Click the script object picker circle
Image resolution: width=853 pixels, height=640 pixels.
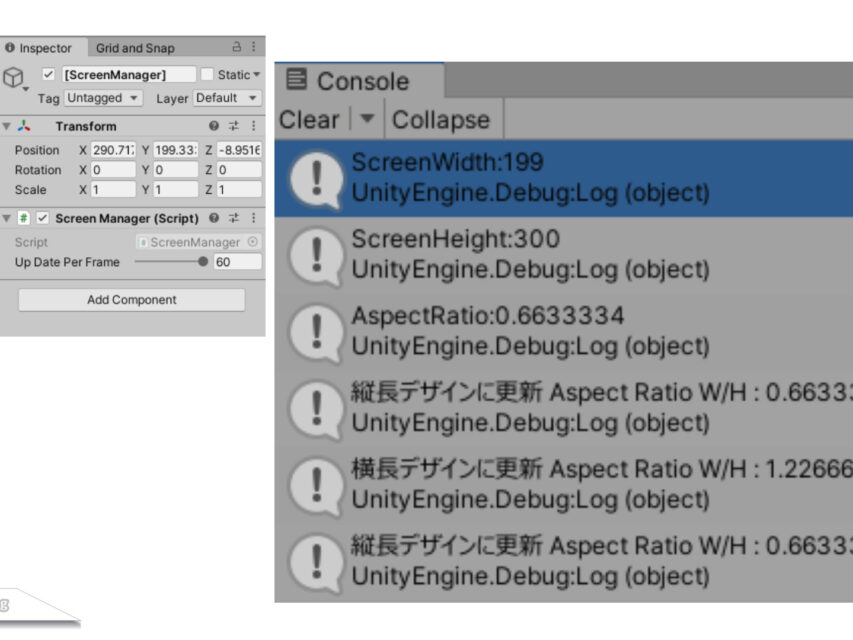pos(252,242)
